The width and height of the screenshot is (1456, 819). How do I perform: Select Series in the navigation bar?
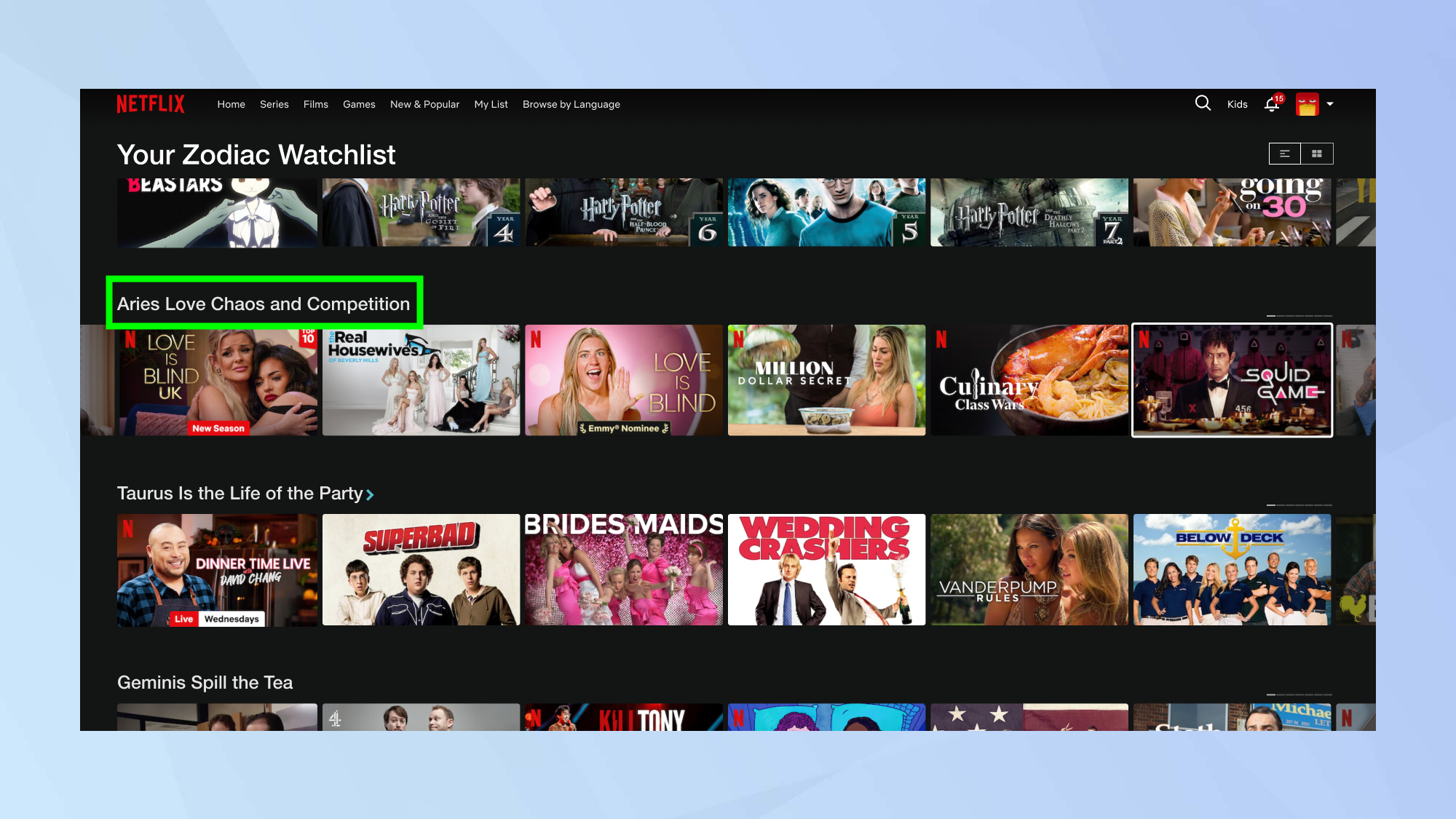(274, 104)
